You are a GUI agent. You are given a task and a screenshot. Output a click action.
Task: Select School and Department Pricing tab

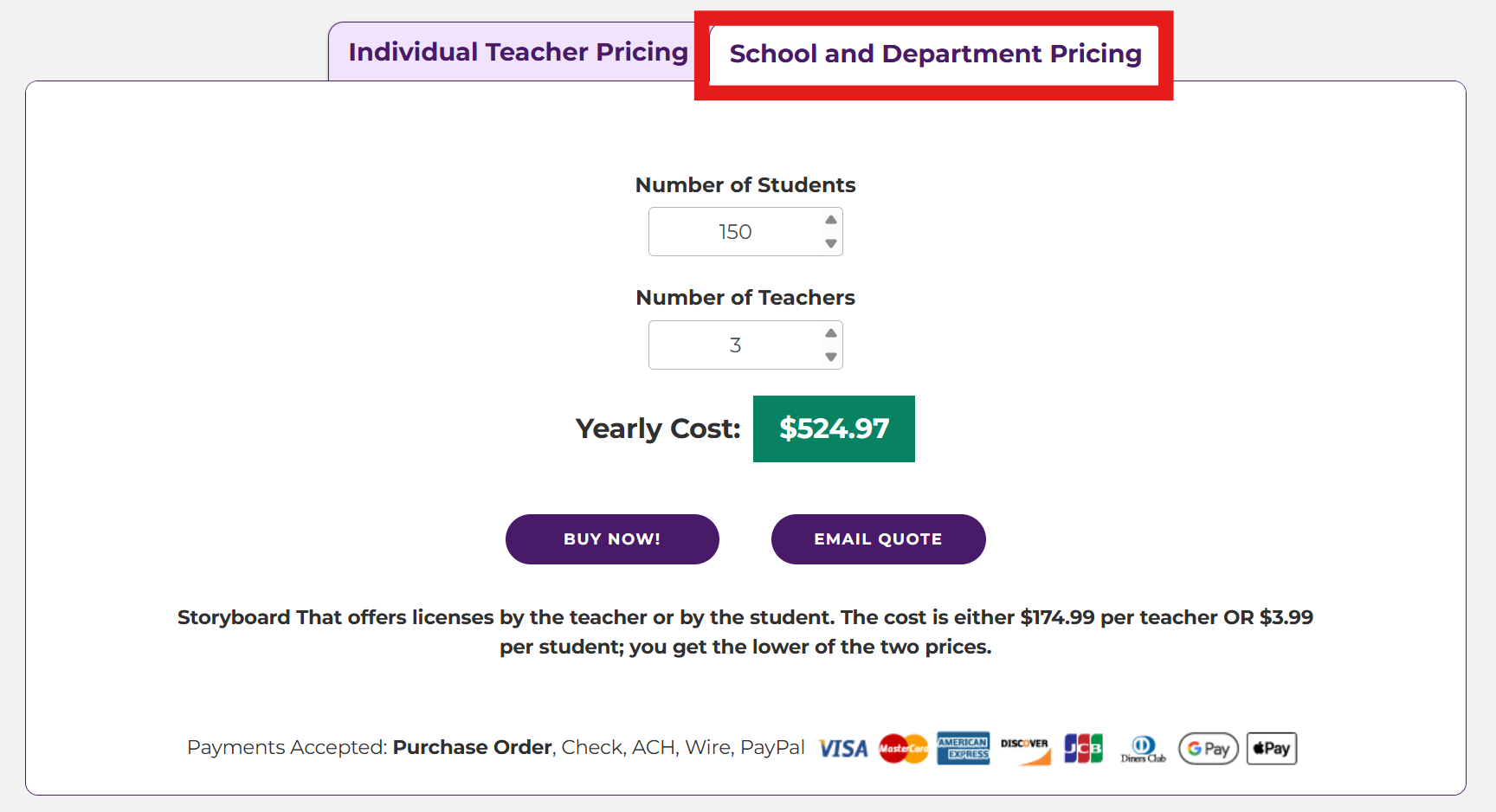[935, 54]
